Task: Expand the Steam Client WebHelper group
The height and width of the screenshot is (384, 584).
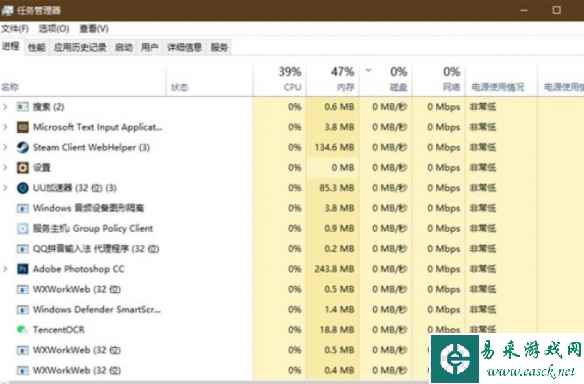Action: tap(5, 147)
